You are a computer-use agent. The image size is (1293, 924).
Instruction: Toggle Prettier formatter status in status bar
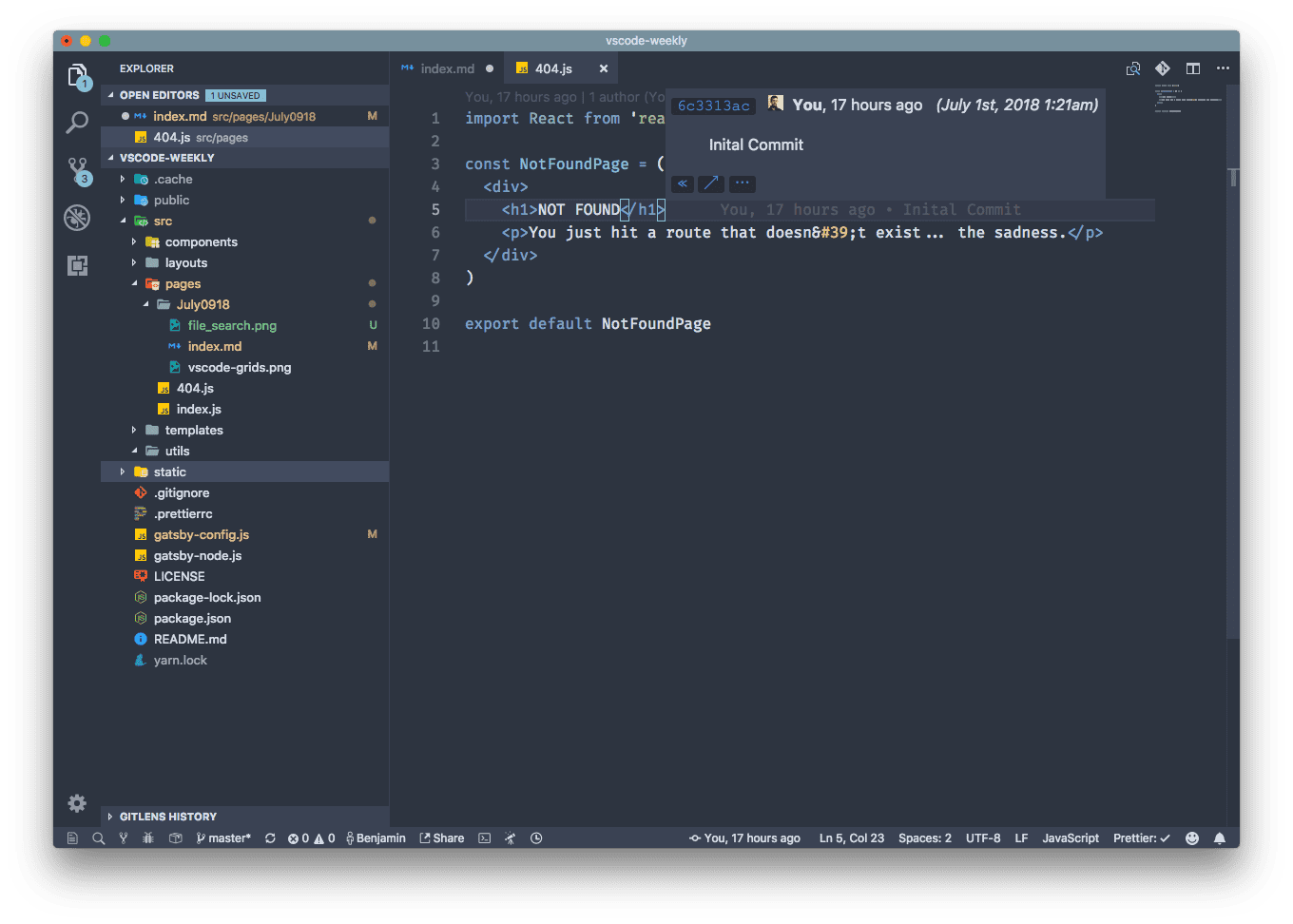(1141, 838)
